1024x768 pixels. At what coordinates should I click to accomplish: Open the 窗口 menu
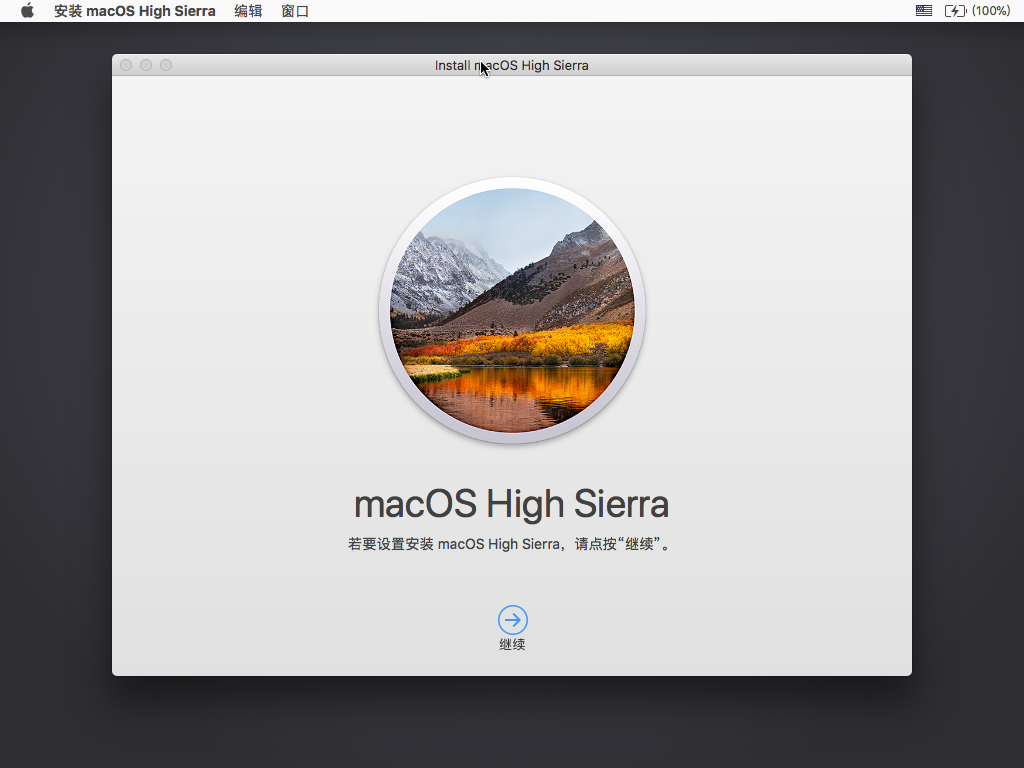click(295, 11)
